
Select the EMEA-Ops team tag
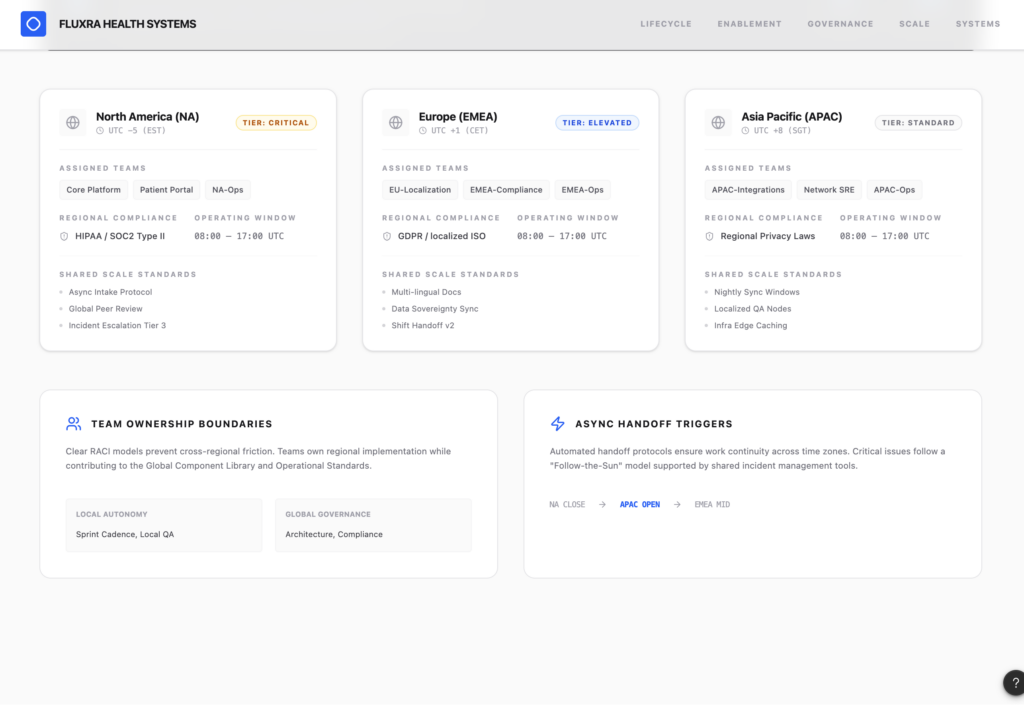[583, 190]
